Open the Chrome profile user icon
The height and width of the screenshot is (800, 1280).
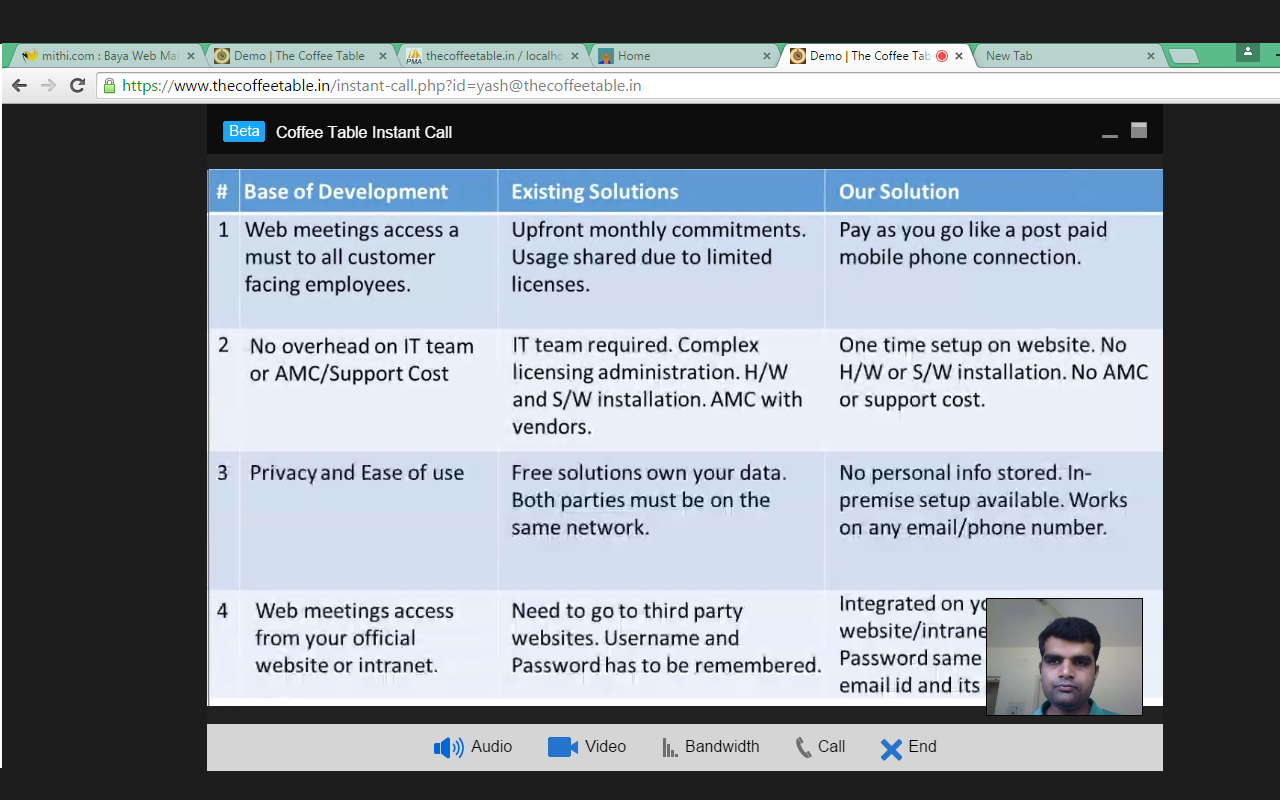point(1247,52)
